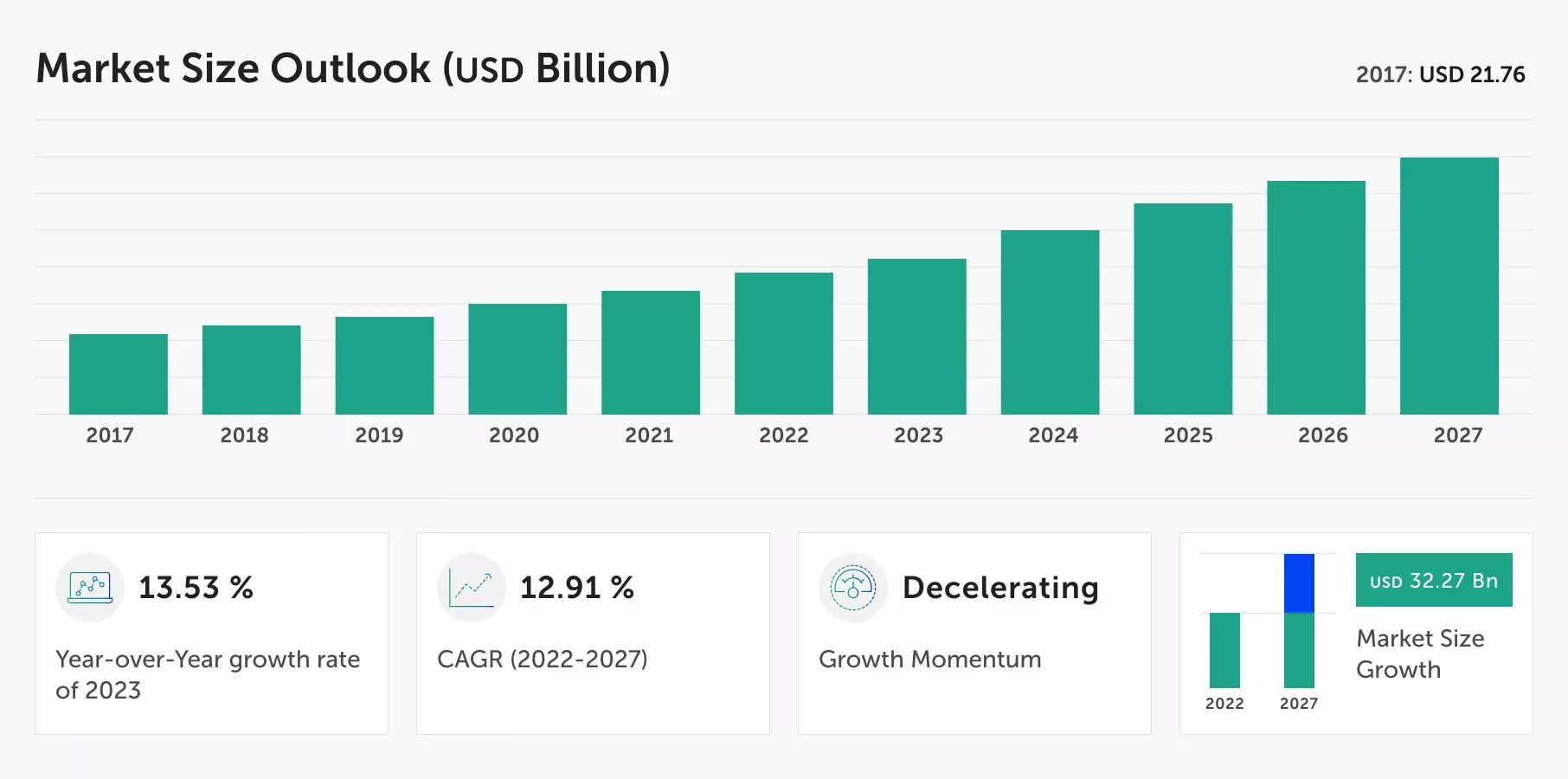Click the '2019' x-axis label
The image size is (1568, 779).
(379, 435)
